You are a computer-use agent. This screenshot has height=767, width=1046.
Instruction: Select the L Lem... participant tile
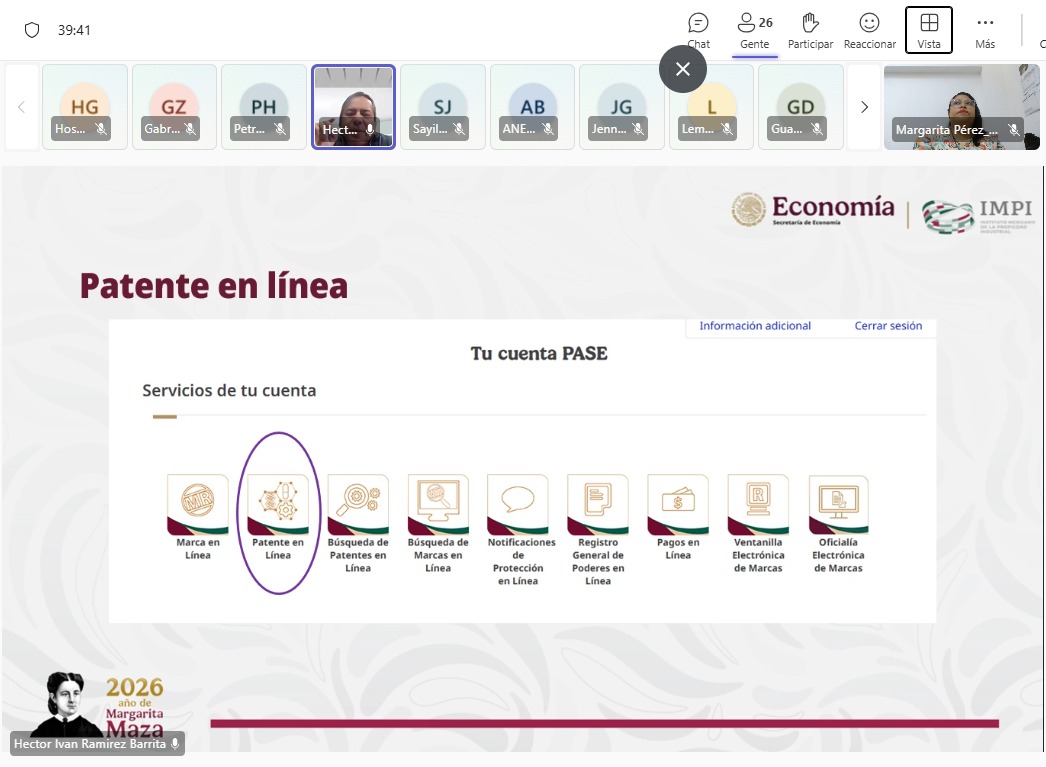tap(711, 107)
